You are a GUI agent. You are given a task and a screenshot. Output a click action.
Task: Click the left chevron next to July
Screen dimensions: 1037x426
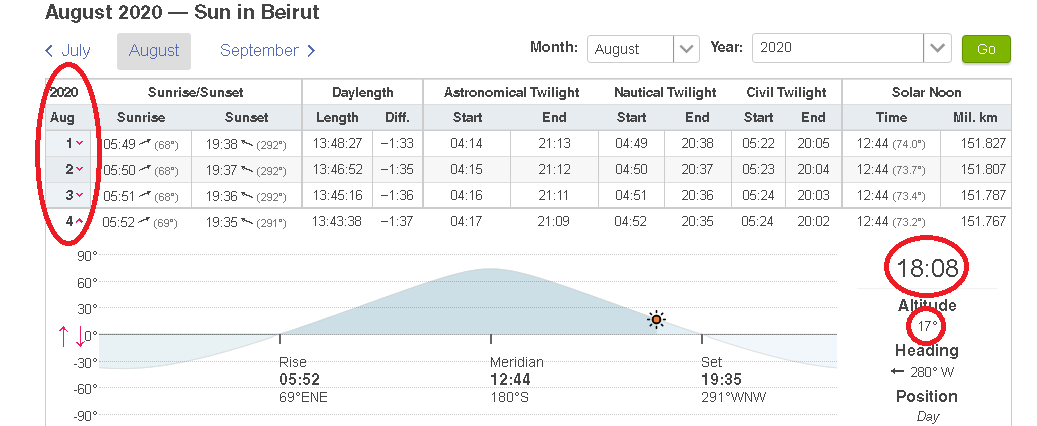pos(50,50)
